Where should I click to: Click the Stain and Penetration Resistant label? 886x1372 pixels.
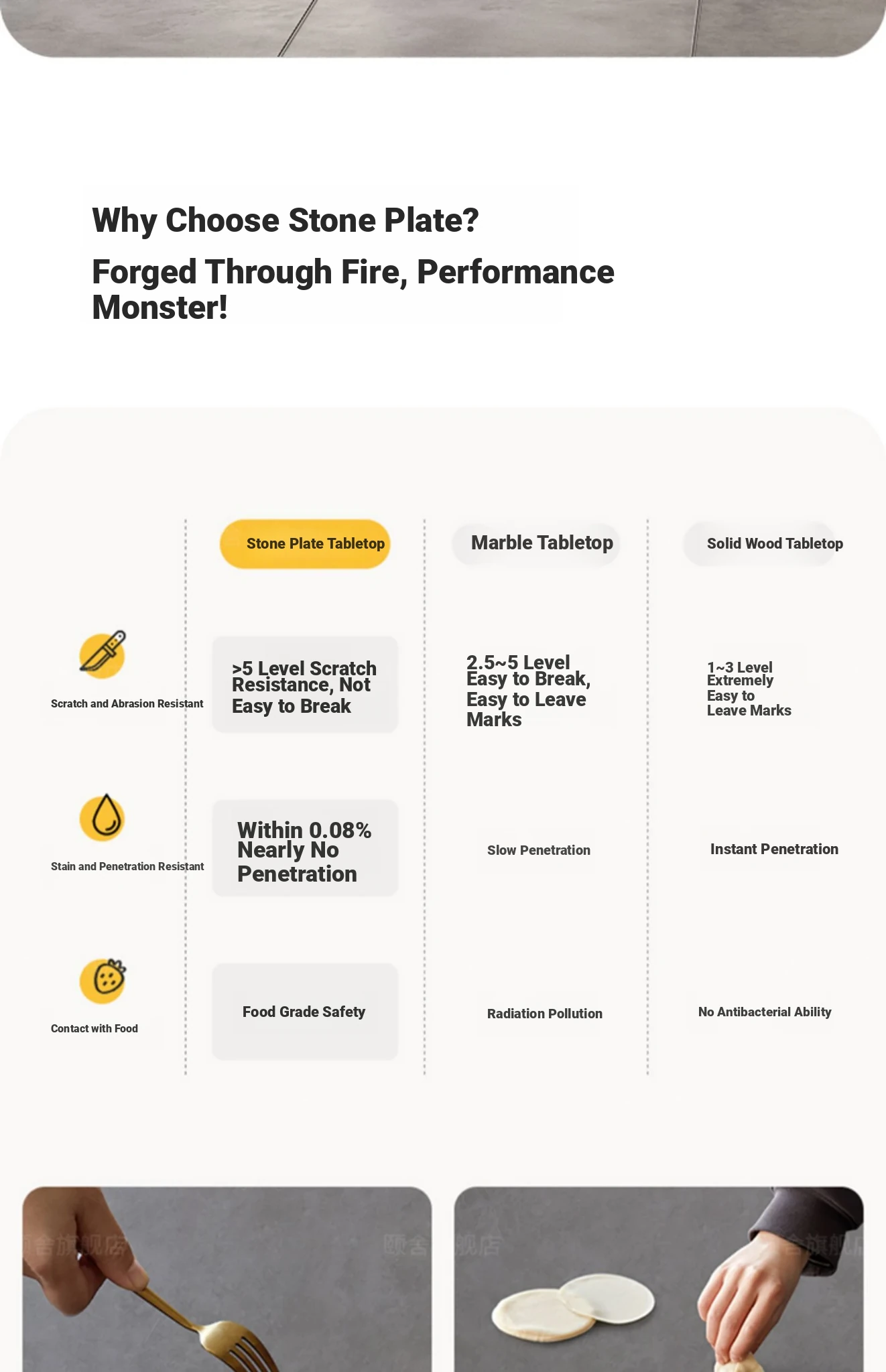(x=127, y=866)
